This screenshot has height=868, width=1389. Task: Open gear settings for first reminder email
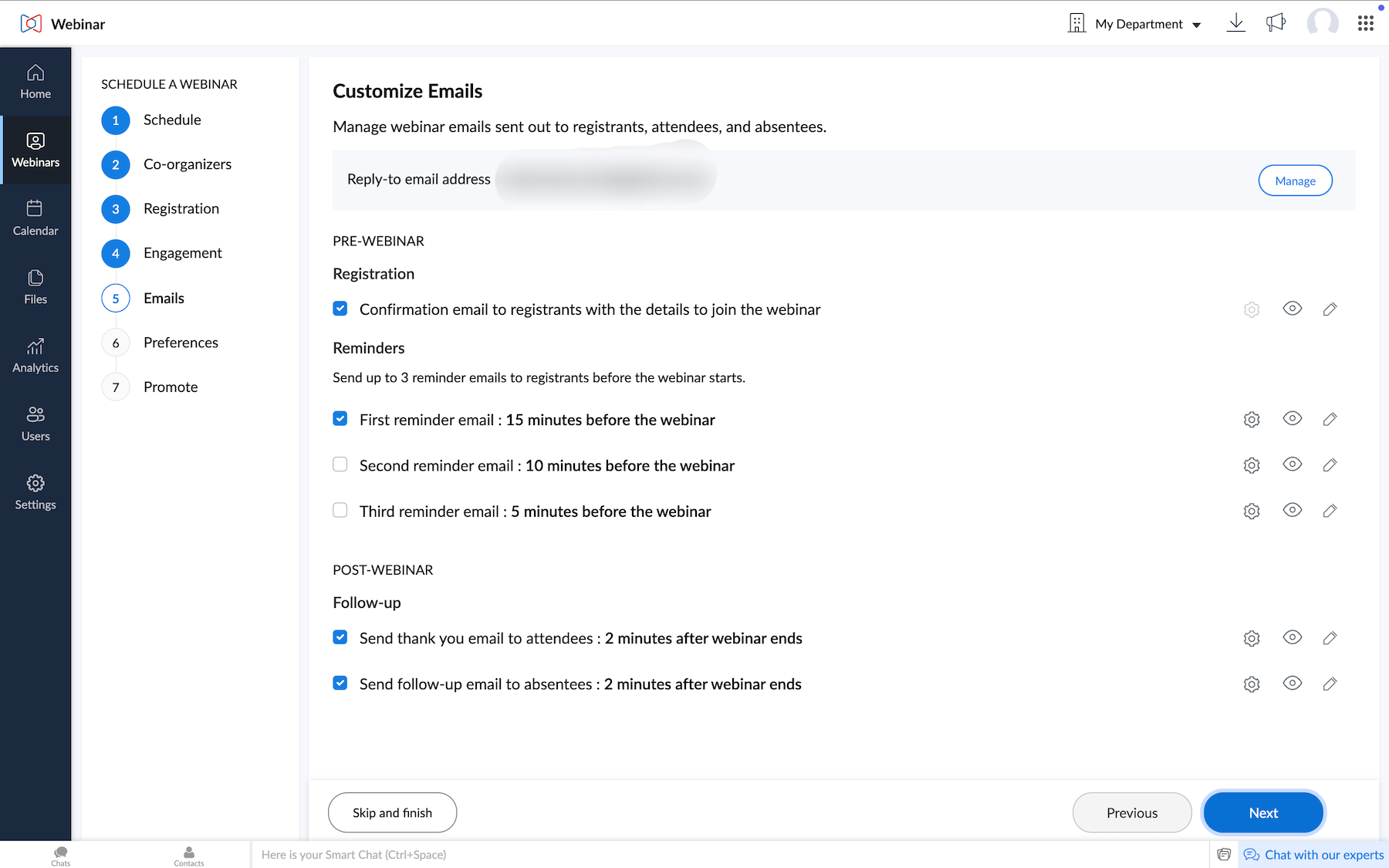coord(1251,419)
